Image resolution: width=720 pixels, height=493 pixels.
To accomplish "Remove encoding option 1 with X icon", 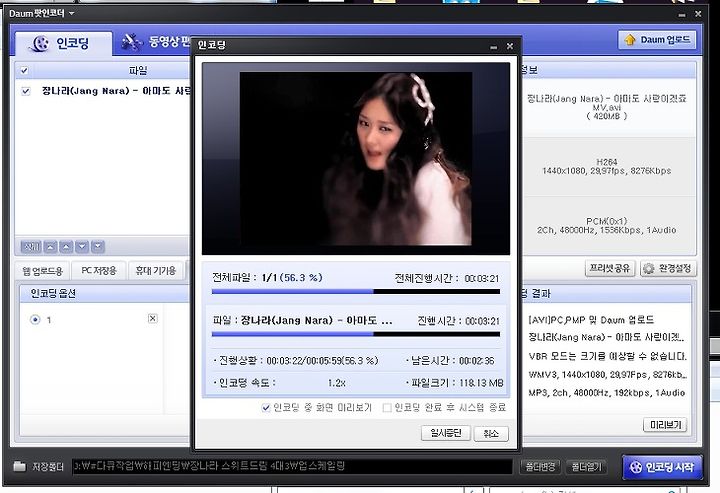I will point(153,318).
